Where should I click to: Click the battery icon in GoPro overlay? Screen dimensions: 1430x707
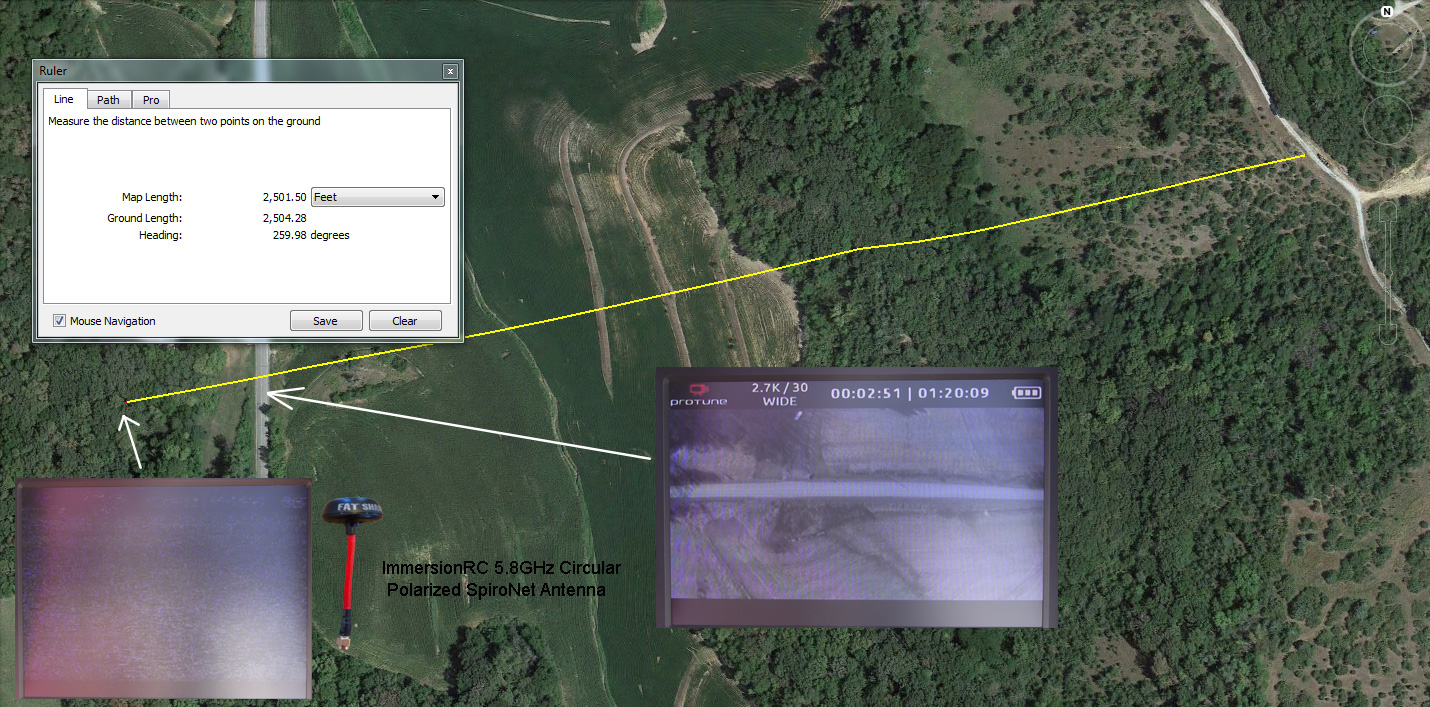[1026, 393]
